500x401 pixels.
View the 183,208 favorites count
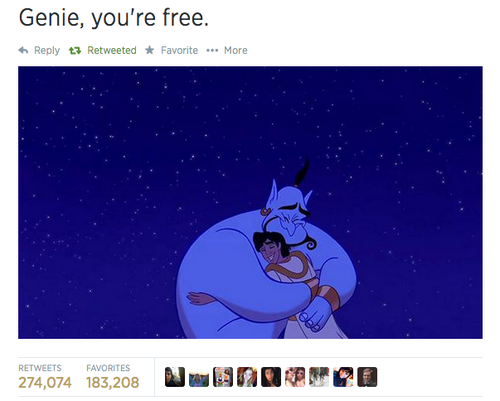click(x=113, y=382)
